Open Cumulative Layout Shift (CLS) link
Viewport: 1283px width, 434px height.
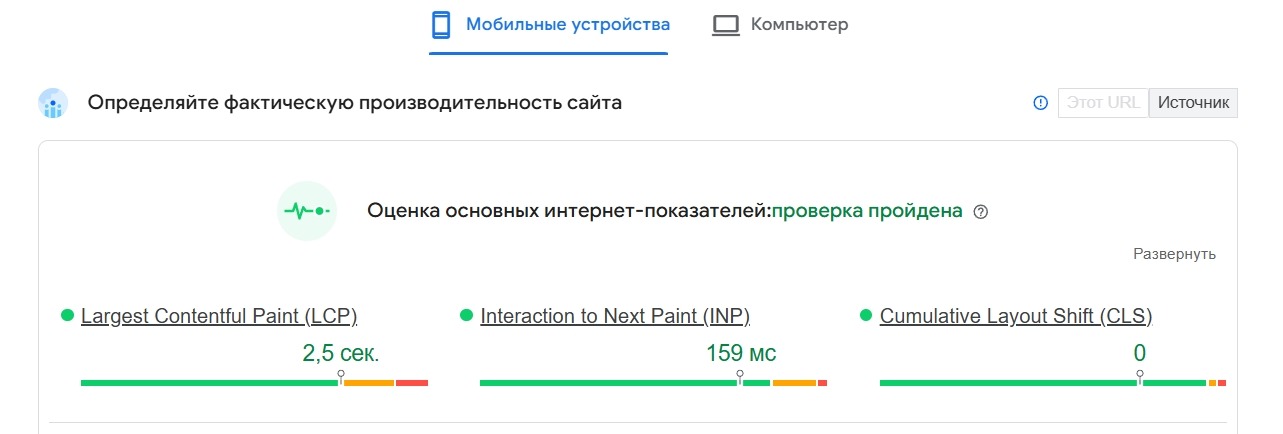click(x=1016, y=317)
